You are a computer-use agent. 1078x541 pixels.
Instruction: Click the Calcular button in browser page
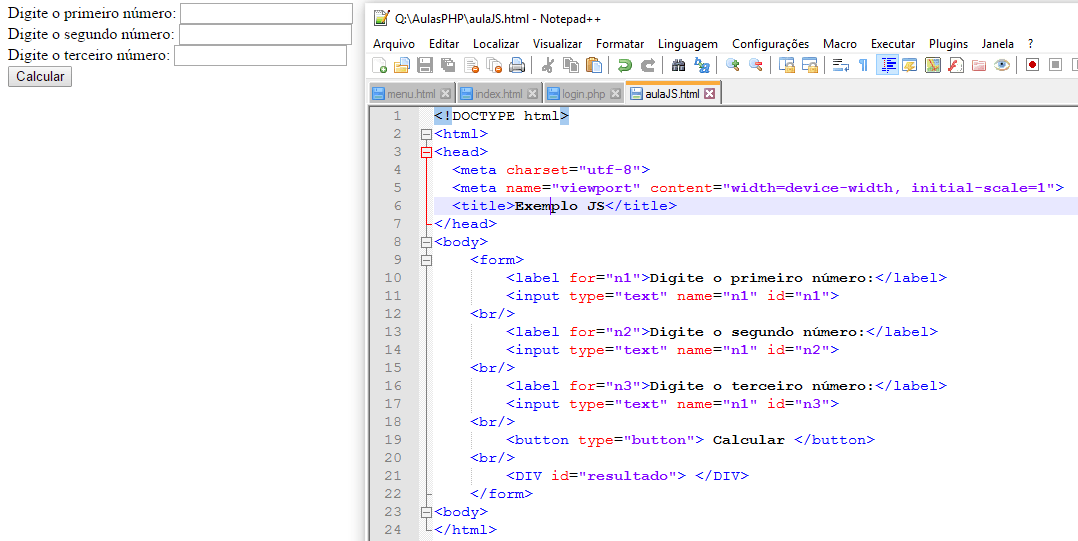40,76
